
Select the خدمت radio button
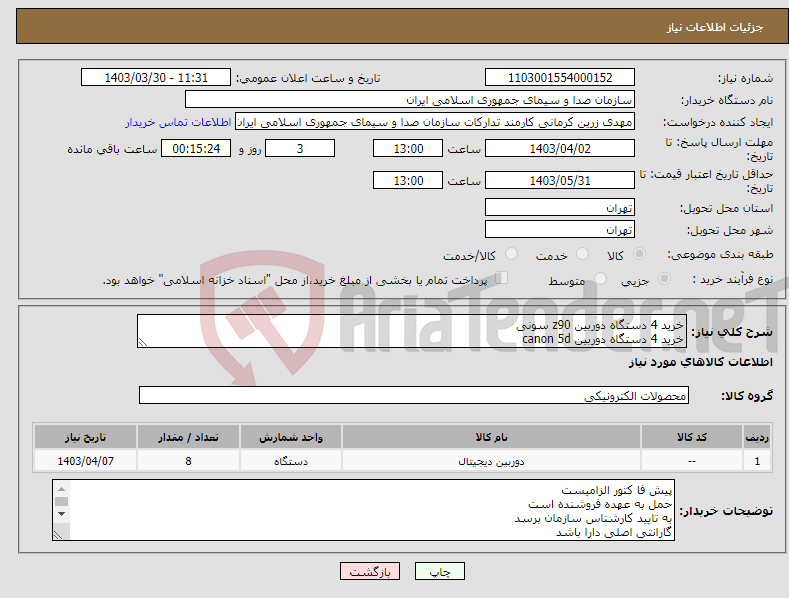[582, 254]
